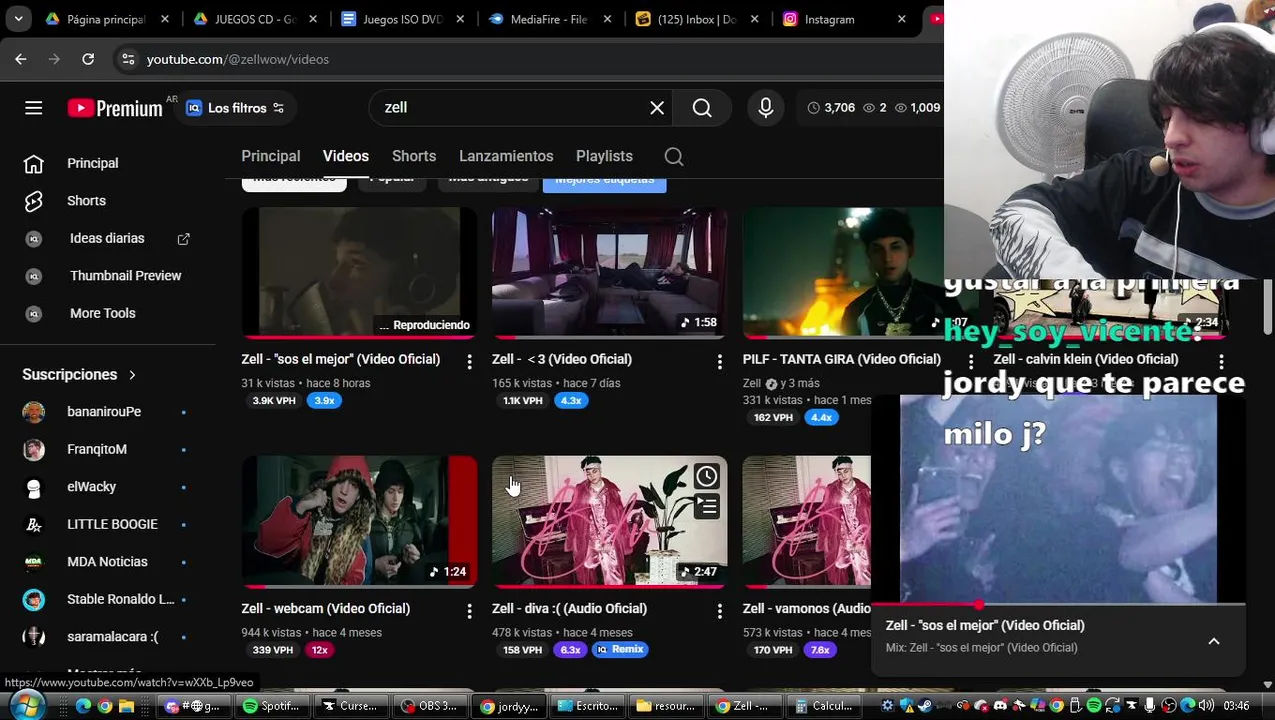This screenshot has height=720, width=1275.
Task: Open the bananirouPe subscription
Action: (108, 412)
